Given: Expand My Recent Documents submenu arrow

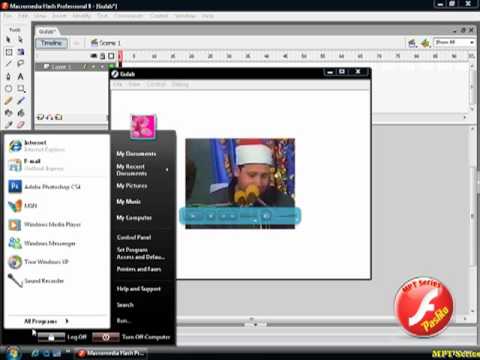Looking at the screenshot, I should (167, 170).
